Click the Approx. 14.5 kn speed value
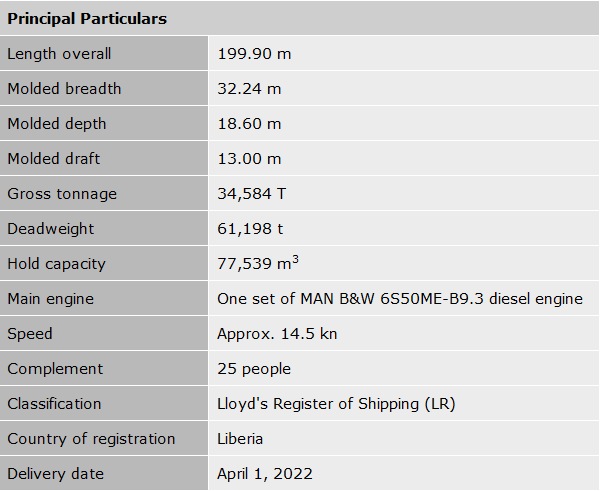The width and height of the screenshot is (601, 491). tap(277, 334)
